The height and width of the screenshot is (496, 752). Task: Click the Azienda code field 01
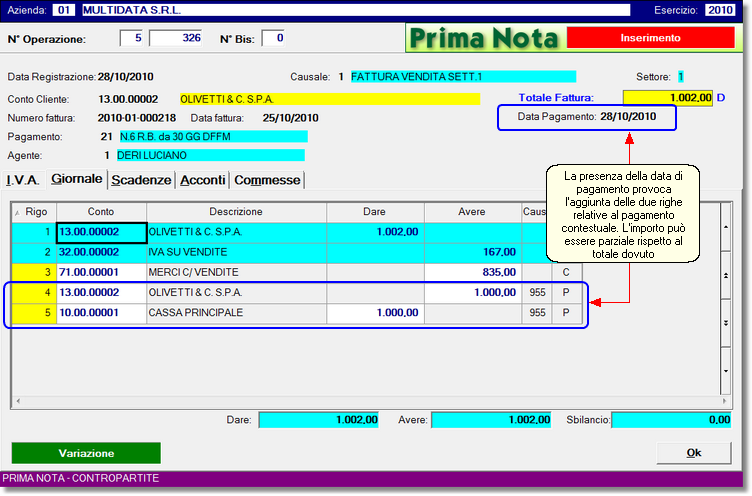point(64,10)
